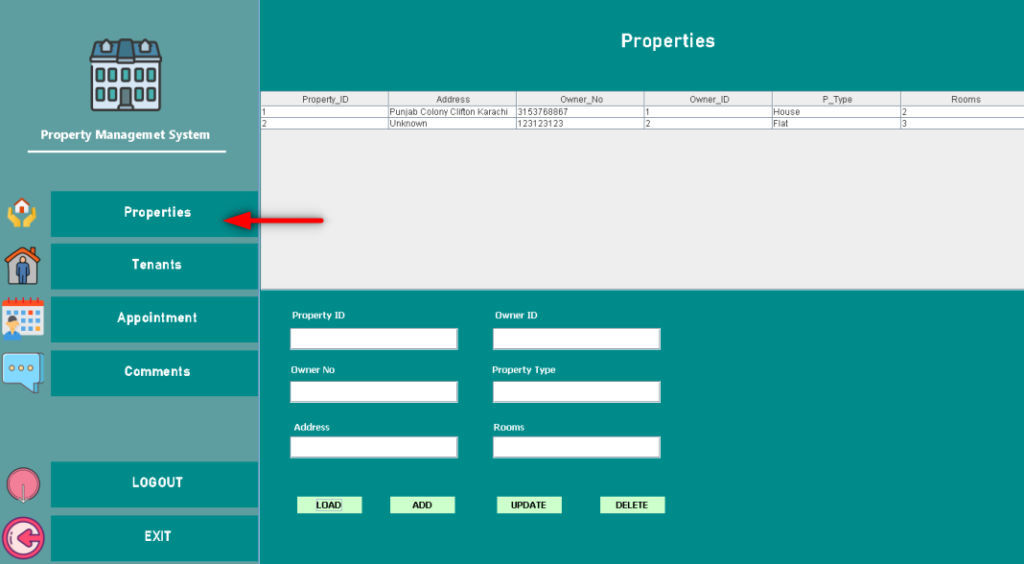
Task: Click the Property_ID column header
Action: pos(325,99)
